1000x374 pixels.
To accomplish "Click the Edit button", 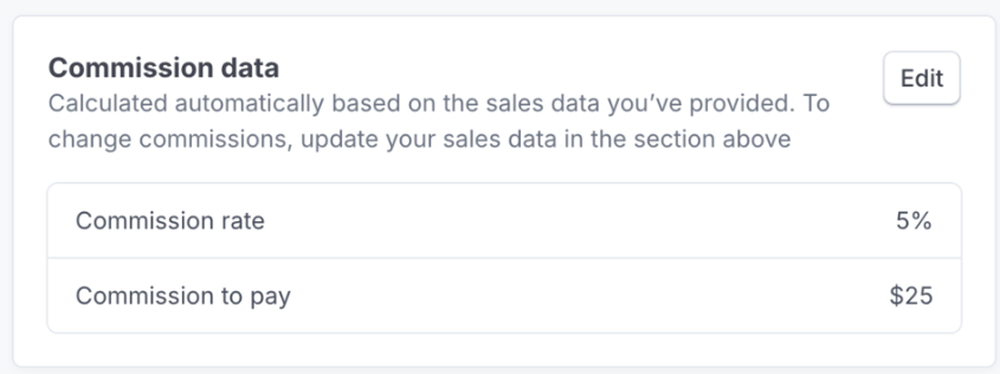I will [x=922, y=78].
